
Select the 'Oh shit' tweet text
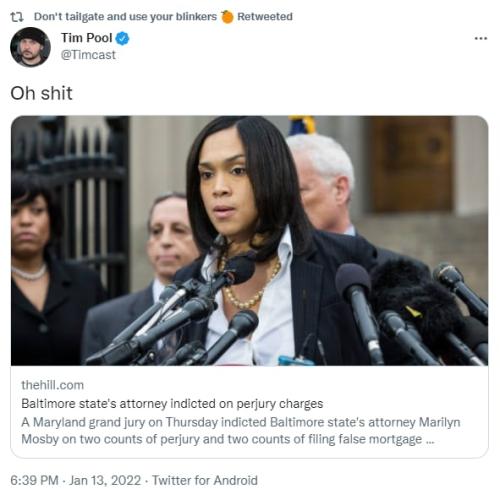click(41, 93)
